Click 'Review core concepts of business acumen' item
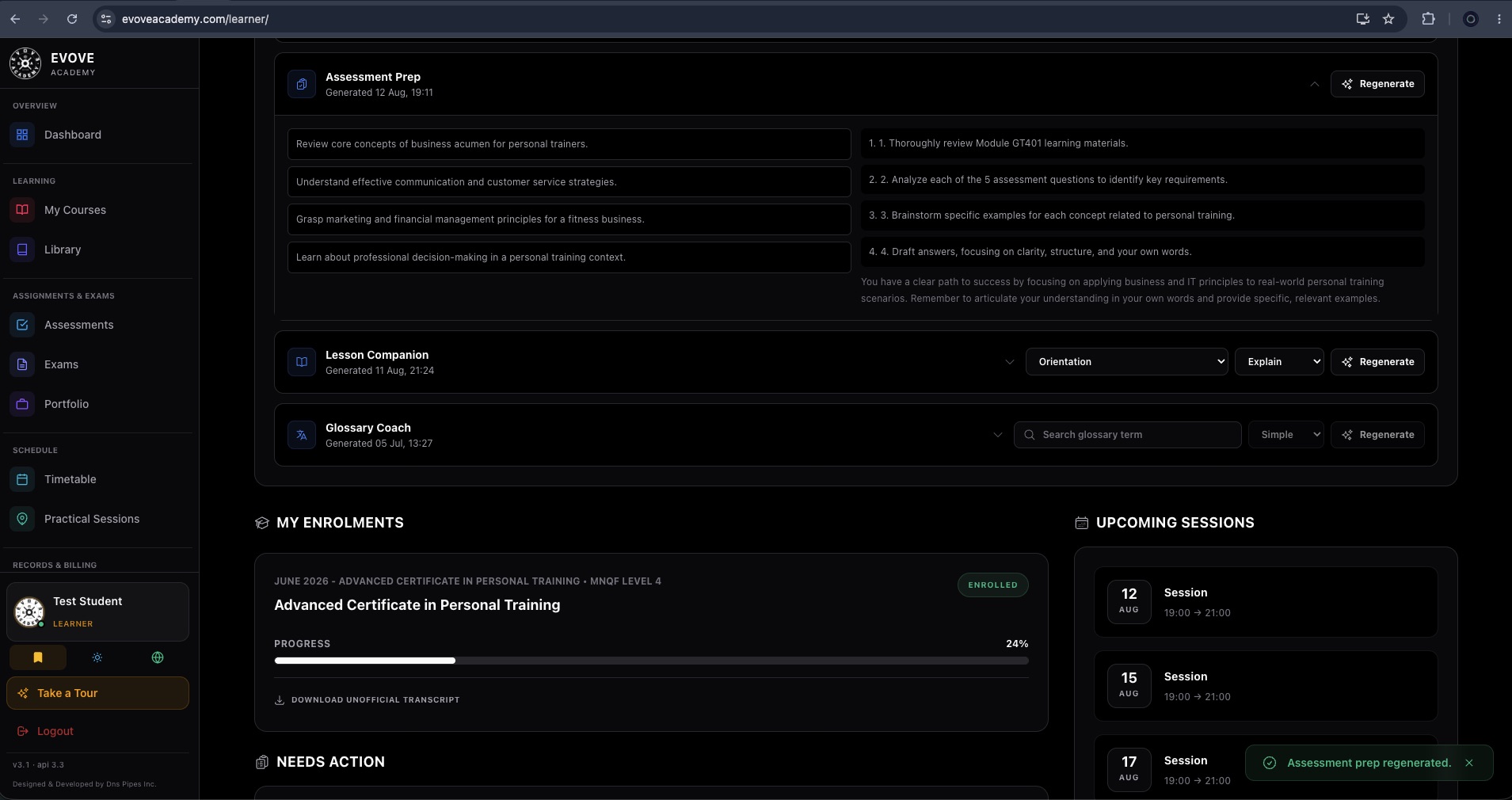 569,144
